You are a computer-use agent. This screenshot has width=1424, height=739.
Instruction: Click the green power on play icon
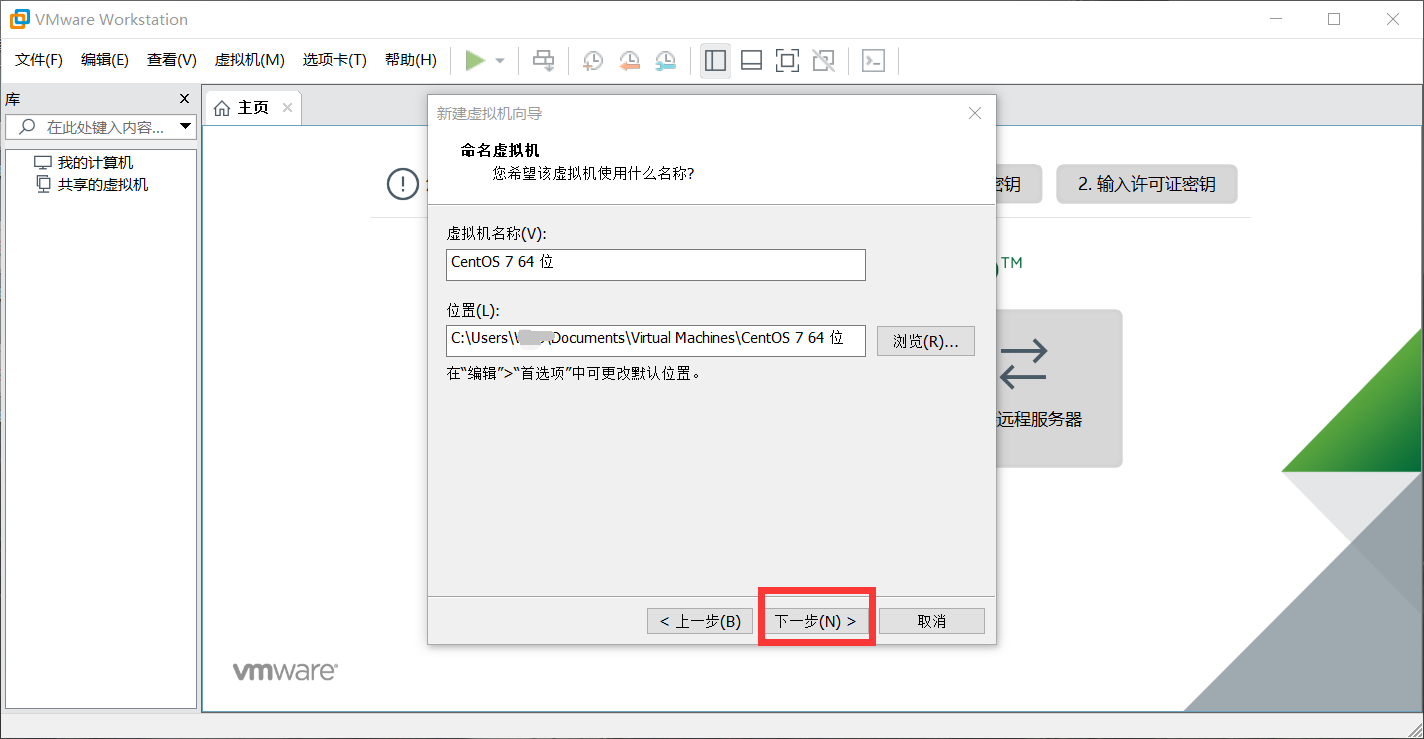[x=475, y=61]
